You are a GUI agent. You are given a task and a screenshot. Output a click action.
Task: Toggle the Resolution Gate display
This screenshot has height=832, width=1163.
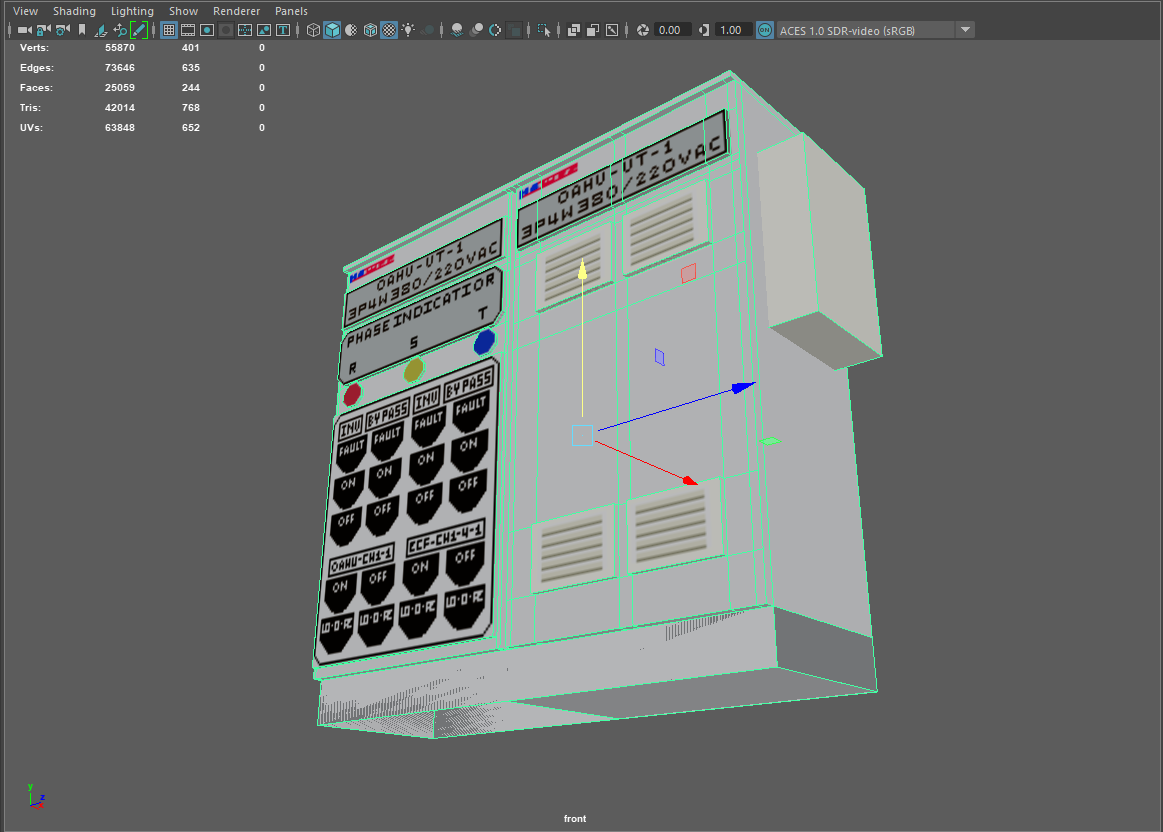coord(207,30)
